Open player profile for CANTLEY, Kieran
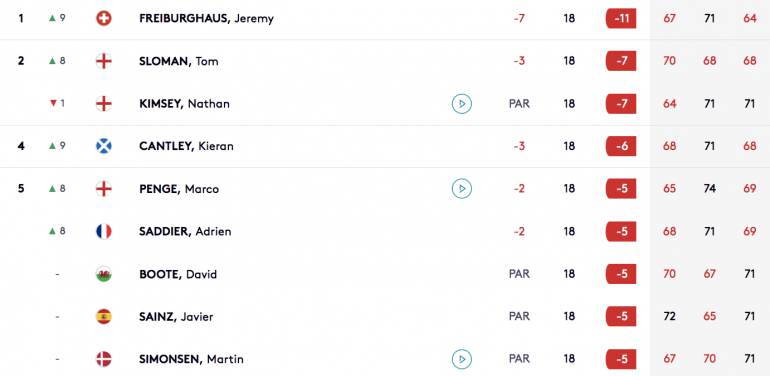 186,146
